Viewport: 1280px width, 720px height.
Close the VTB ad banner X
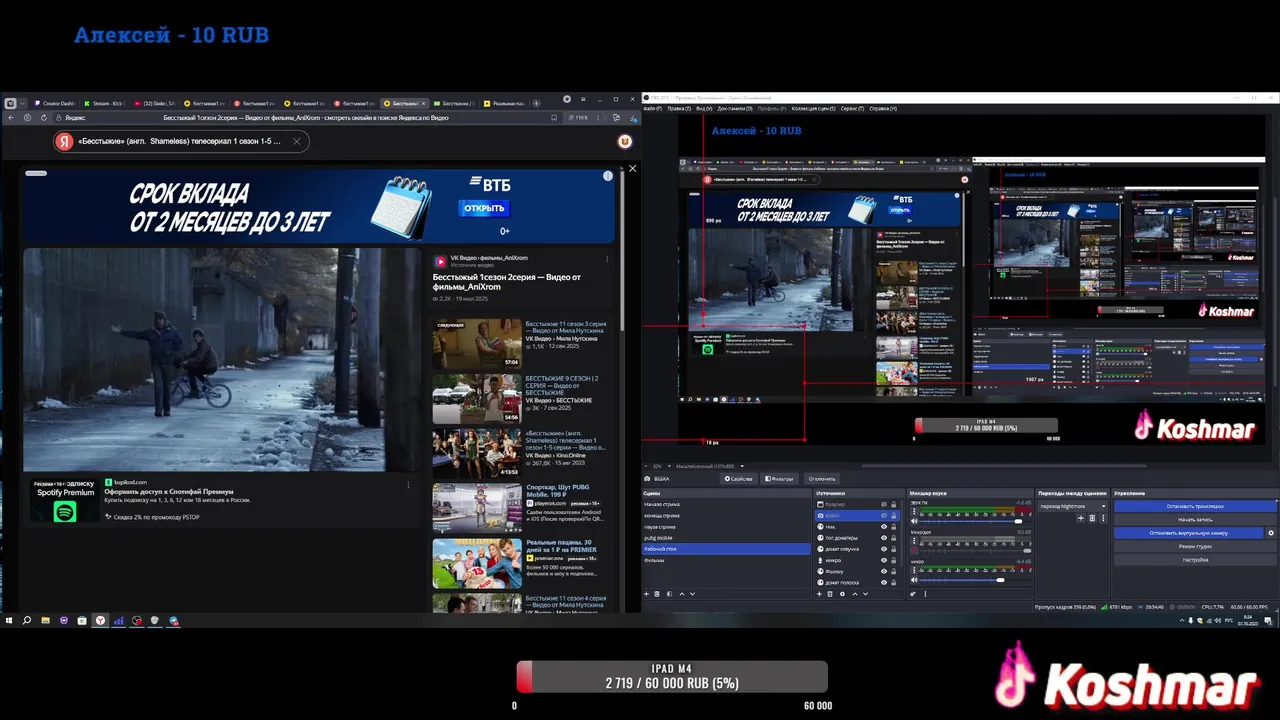pyautogui.click(x=632, y=168)
